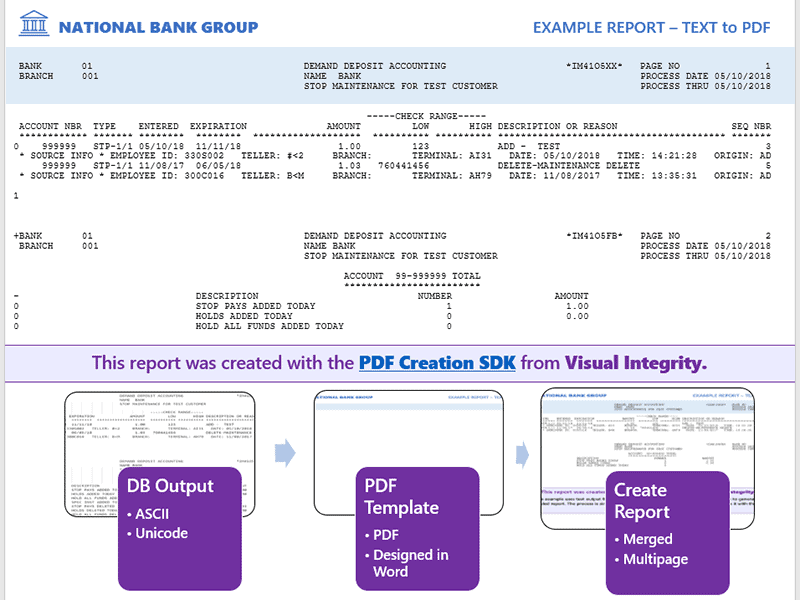This screenshot has width=800, height=600.
Task: Click the National Bank Group building logo icon
Action: click(34, 23)
